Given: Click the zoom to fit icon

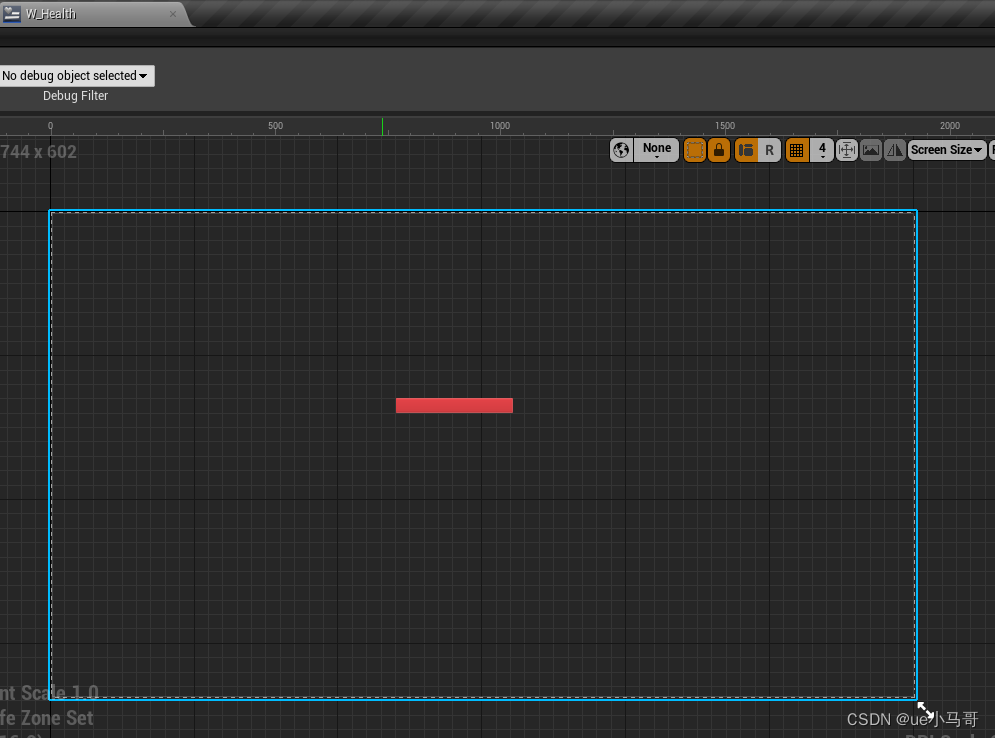Looking at the screenshot, I should pyautogui.click(x=847, y=150).
